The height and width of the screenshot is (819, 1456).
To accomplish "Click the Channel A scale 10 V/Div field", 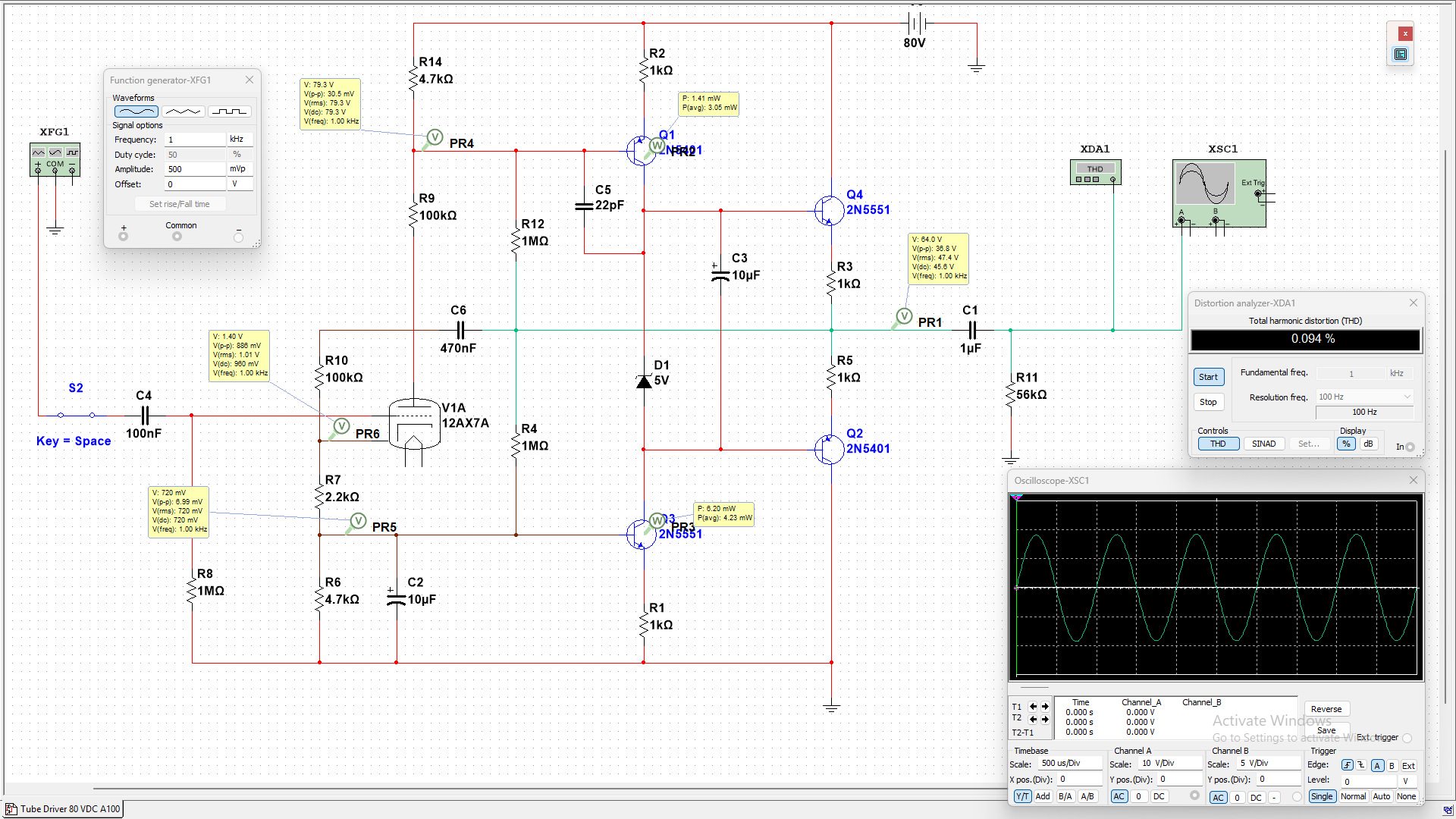I will coord(1170,764).
